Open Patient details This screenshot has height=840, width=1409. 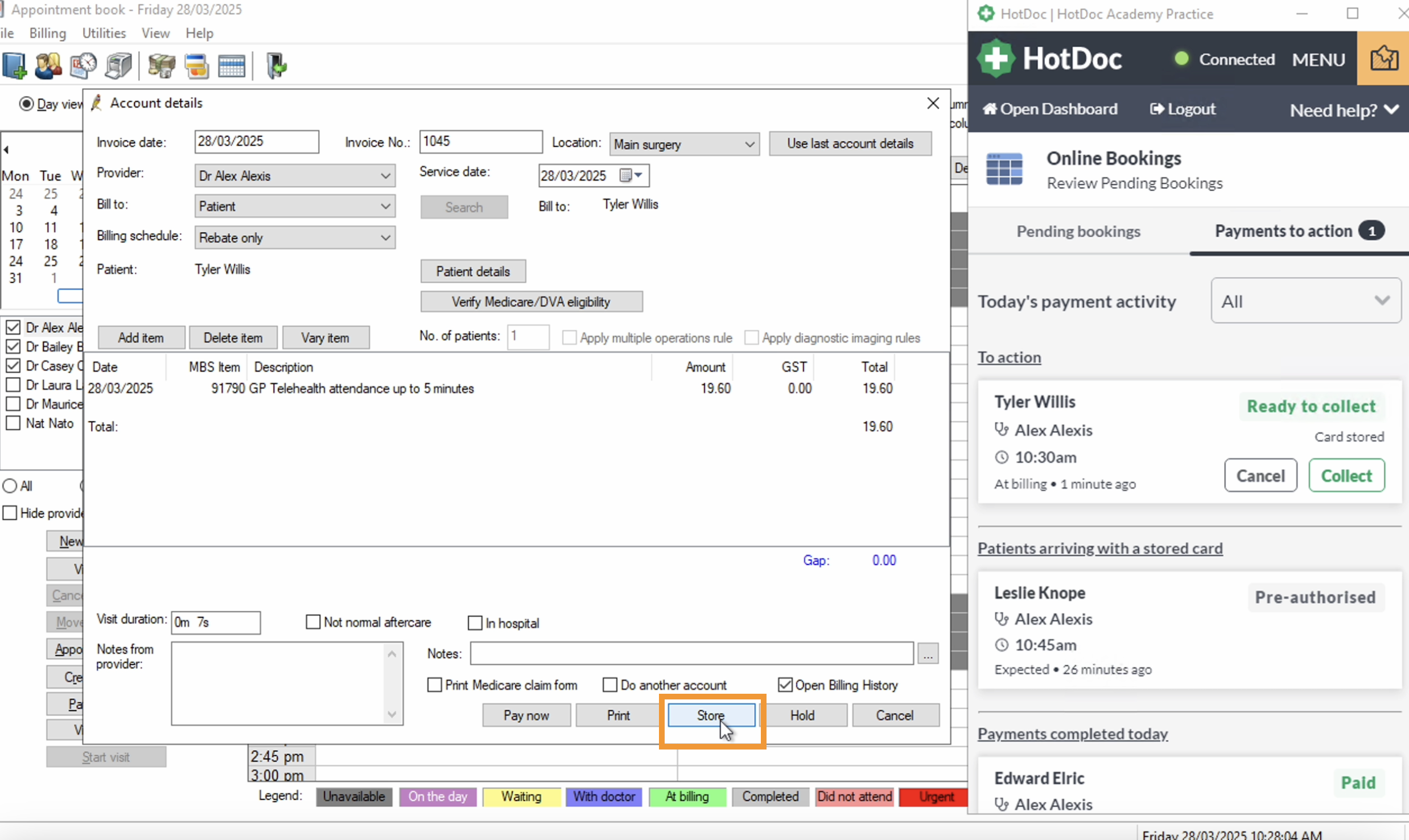(473, 271)
